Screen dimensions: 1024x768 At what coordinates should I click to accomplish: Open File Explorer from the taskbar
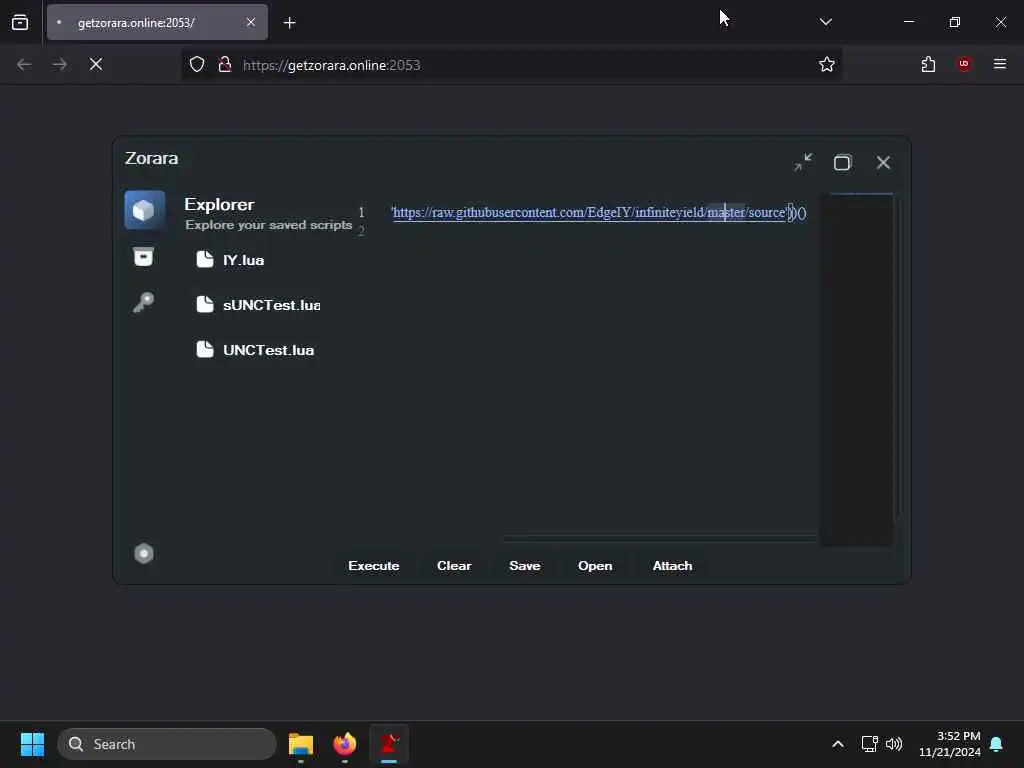301,744
